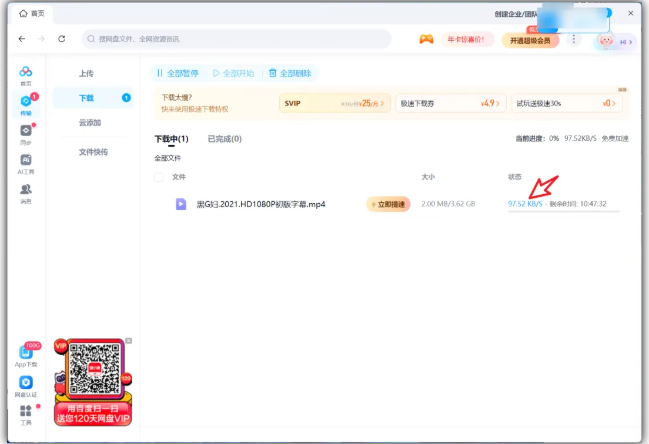Refresh the page with reload icon
This screenshot has height=444, width=649.
[x=62, y=39]
